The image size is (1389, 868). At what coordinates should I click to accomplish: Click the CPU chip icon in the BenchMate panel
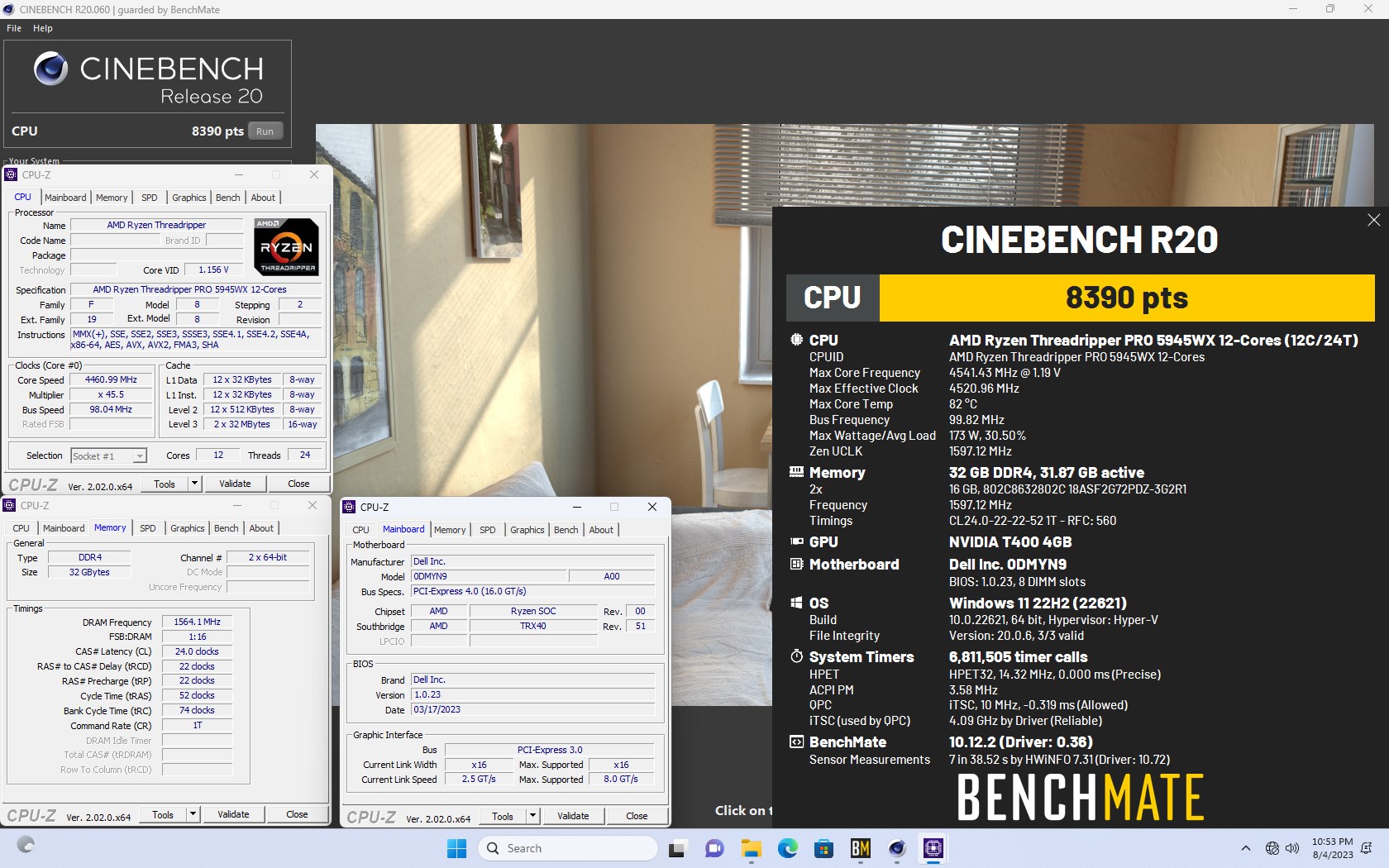pyautogui.click(x=796, y=340)
